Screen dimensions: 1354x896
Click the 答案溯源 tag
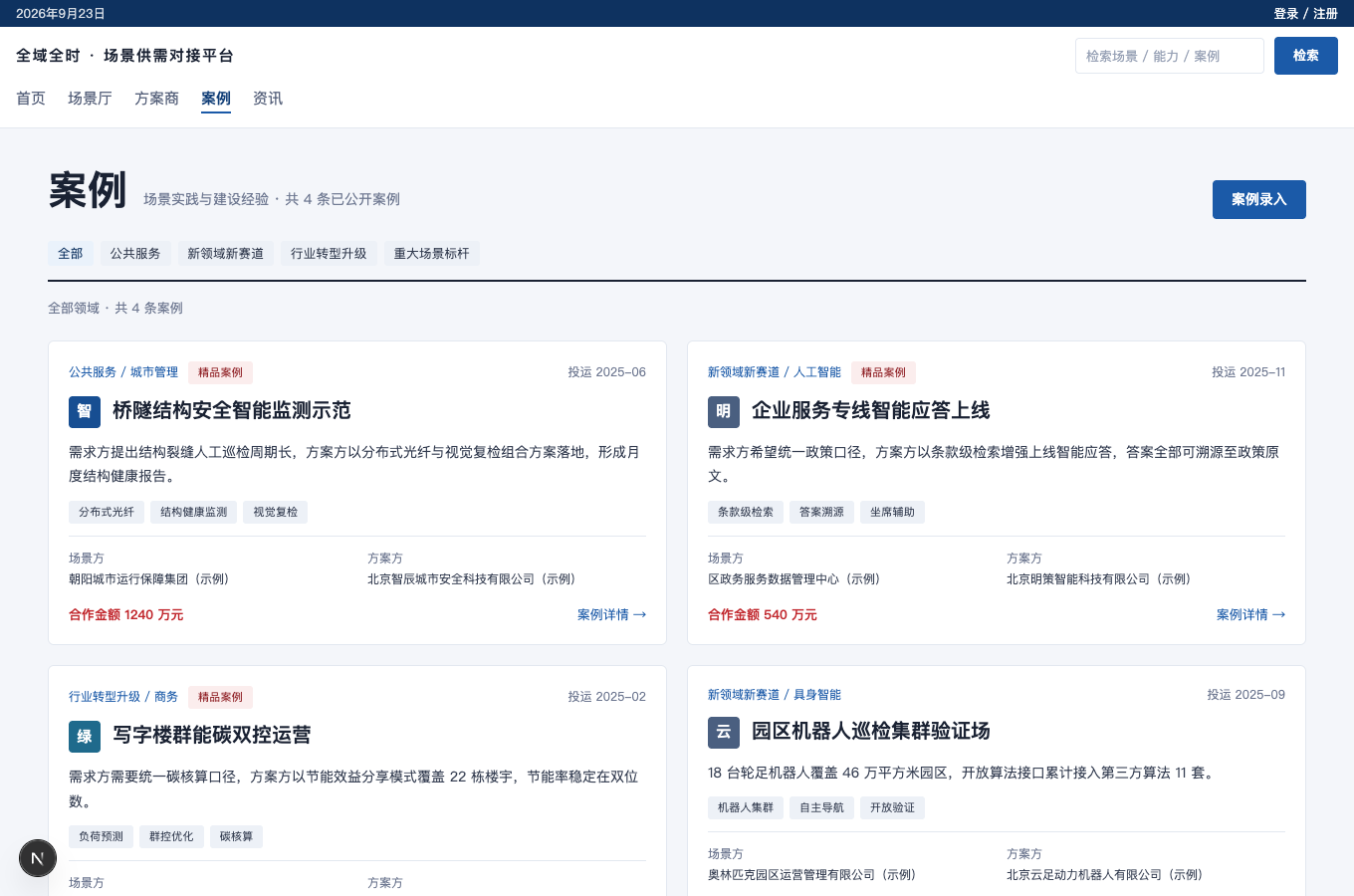821,512
